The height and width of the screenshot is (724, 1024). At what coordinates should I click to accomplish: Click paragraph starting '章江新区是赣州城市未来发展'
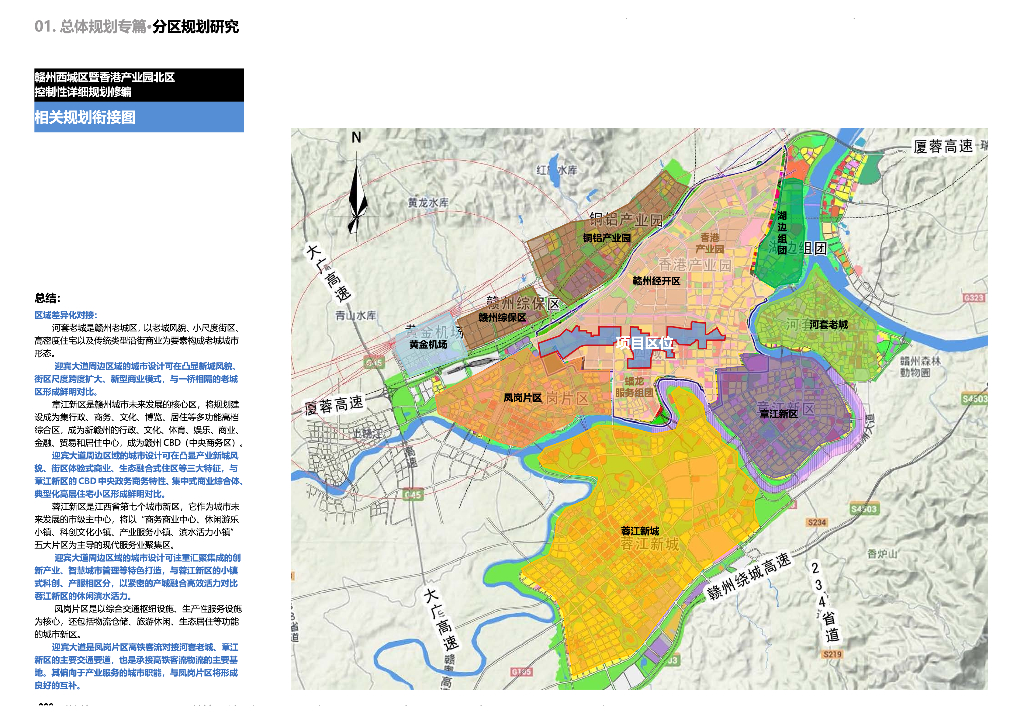(138, 424)
